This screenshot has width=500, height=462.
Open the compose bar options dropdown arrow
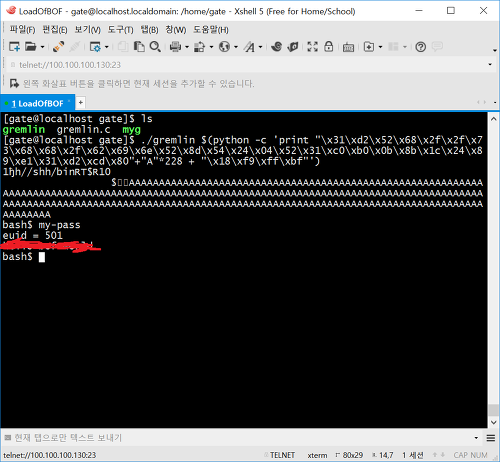point(476,438)
